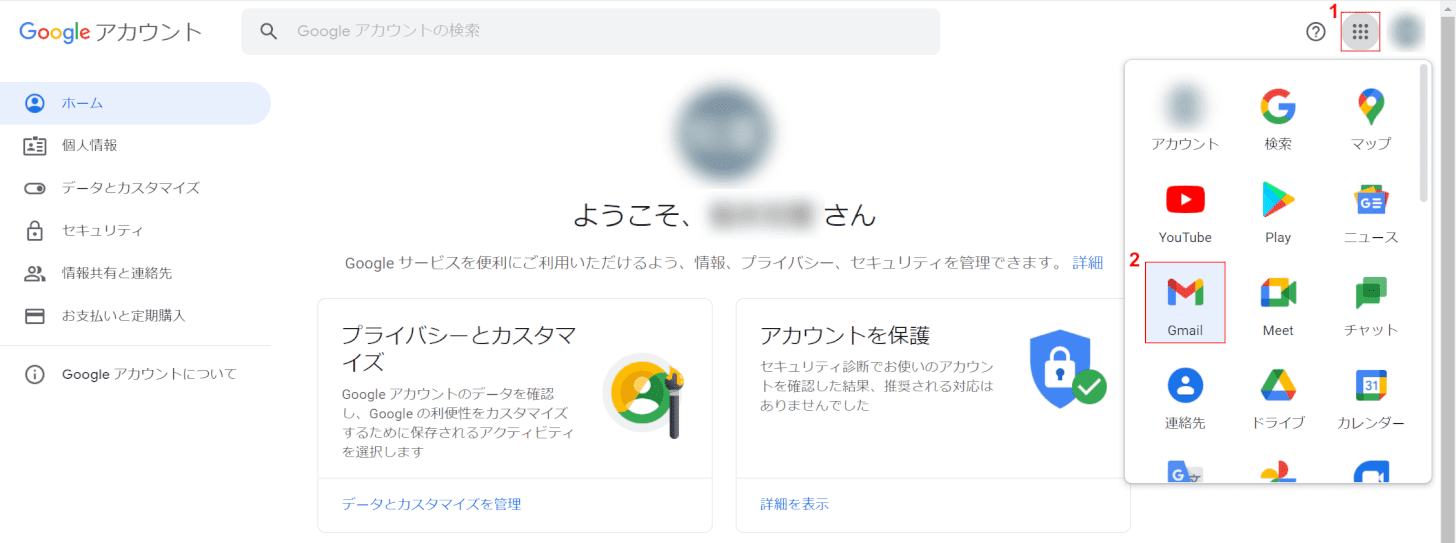The width and height of the screenshot is (1456, 543).
Task: Launch Meet from the apps panel
Action: [x=1278, y=303]
